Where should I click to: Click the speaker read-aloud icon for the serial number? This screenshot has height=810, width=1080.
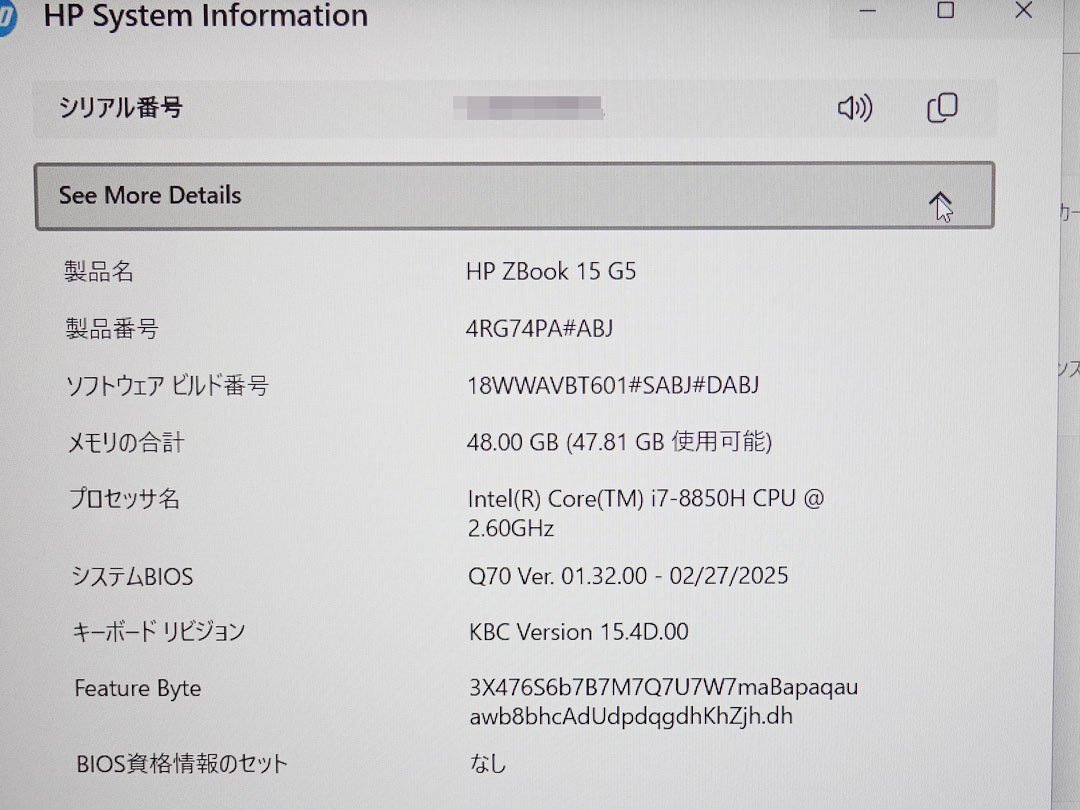(855, 108)
